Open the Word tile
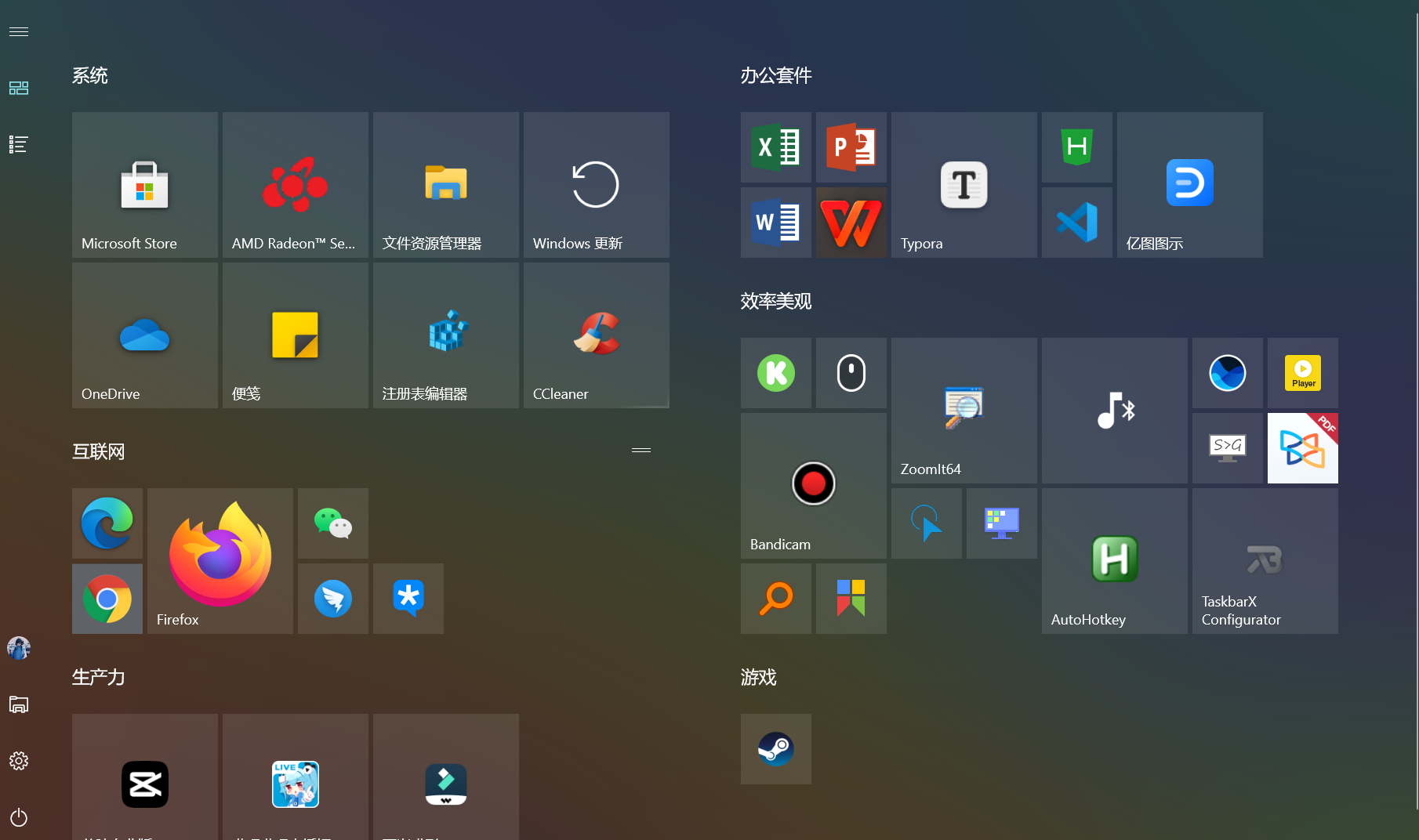Viewport: 1419px width, 840px height. (776, 223)
